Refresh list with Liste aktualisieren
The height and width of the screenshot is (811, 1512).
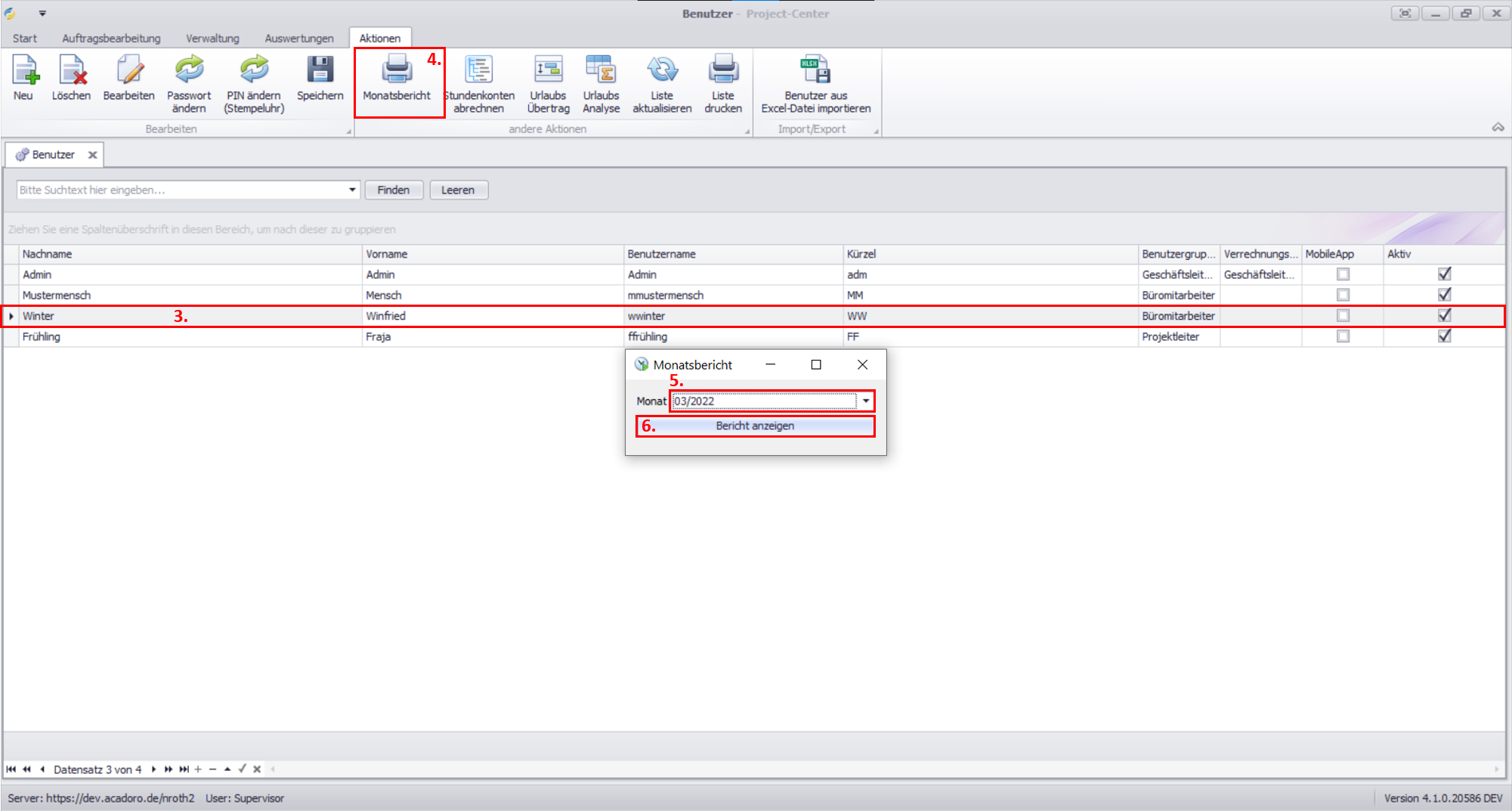coord(662,72)
